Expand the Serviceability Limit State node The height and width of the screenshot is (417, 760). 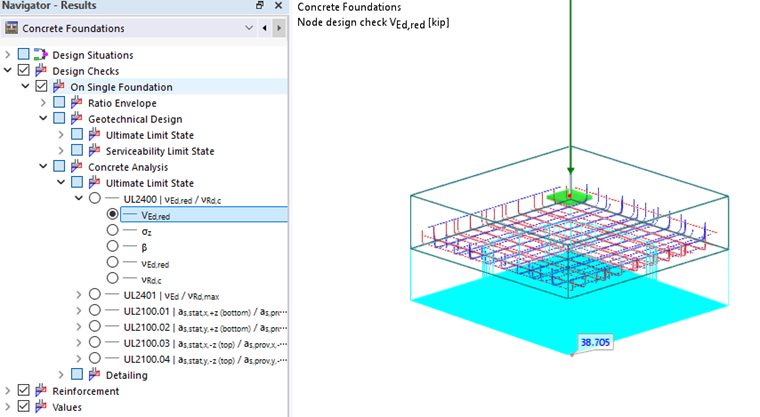61,150
